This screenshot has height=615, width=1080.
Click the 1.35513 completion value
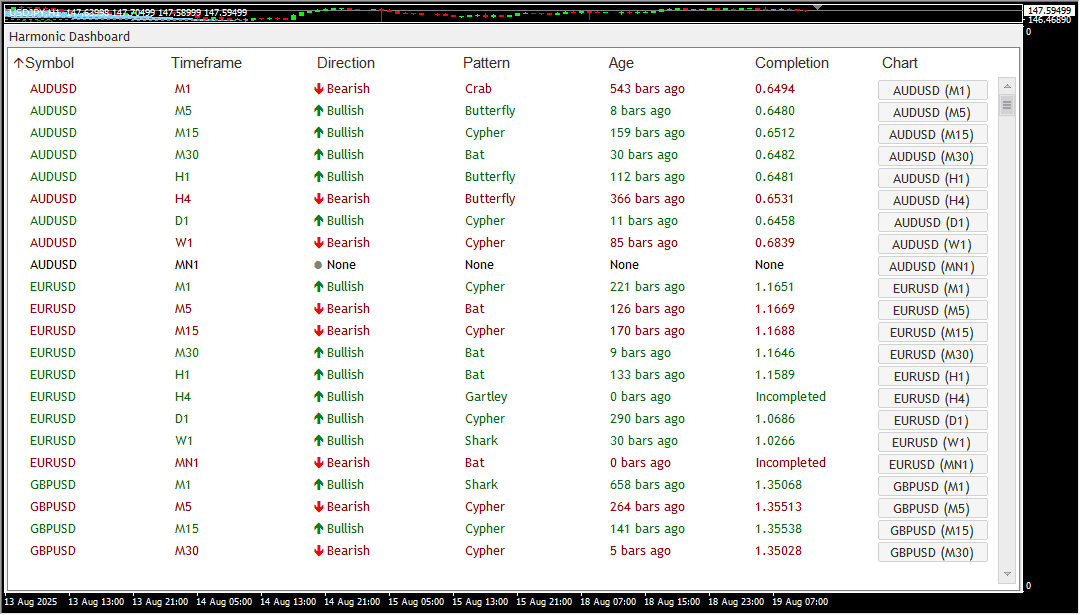coord(778,508)
